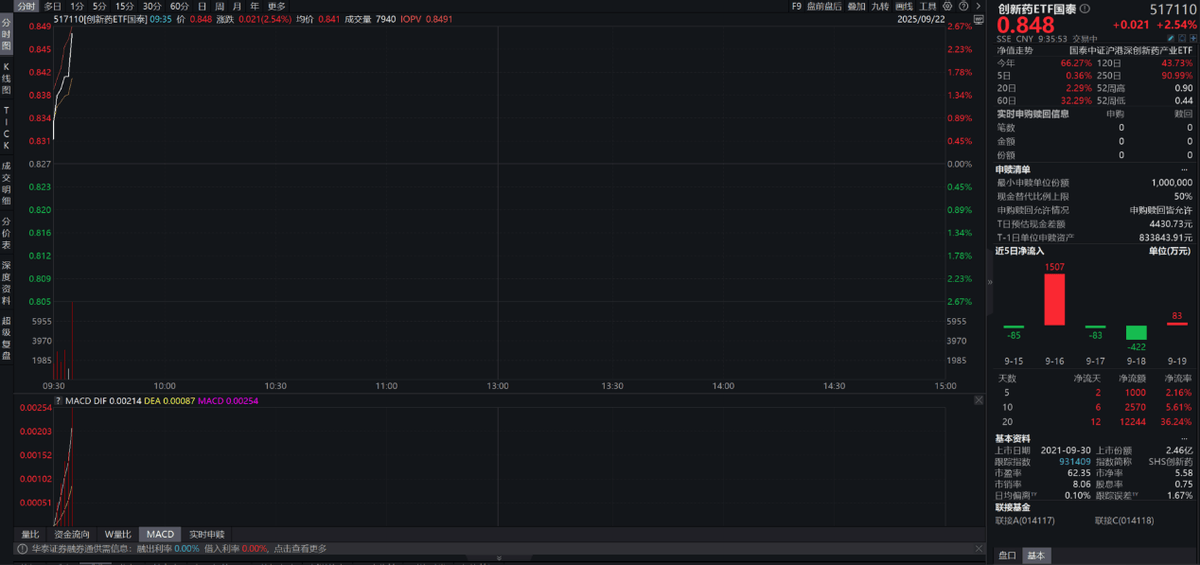1200x565 pixels.
Task: Click the monitor icon below the date 2025/09/22
Action: click(x=978, y=20)
